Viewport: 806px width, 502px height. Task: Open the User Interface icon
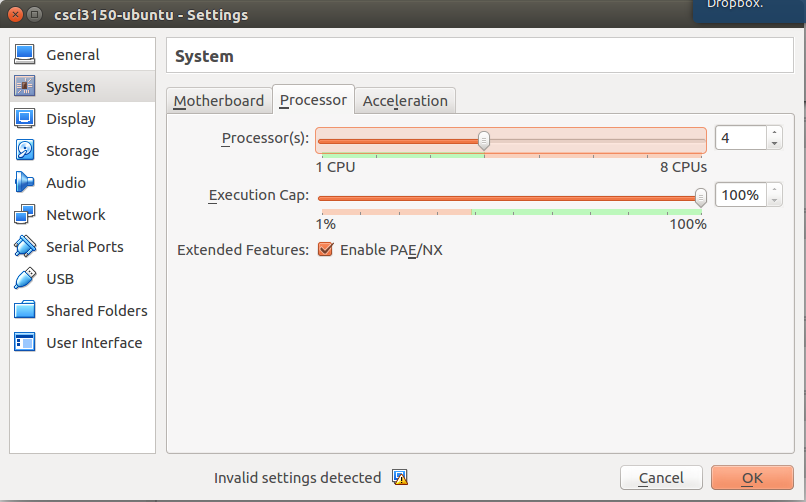point(25,343)
